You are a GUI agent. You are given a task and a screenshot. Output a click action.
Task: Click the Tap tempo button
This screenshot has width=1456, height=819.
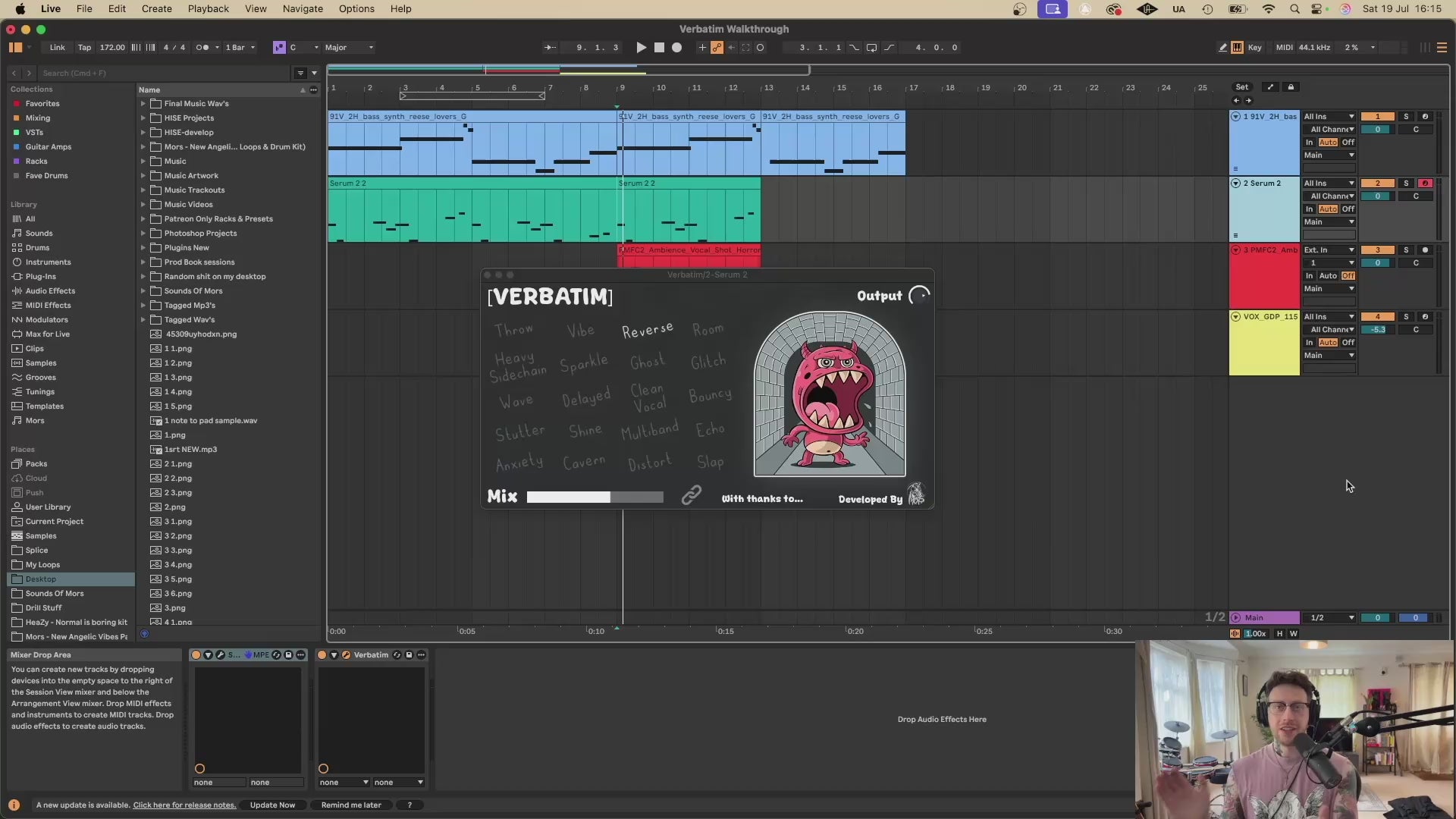84,48
